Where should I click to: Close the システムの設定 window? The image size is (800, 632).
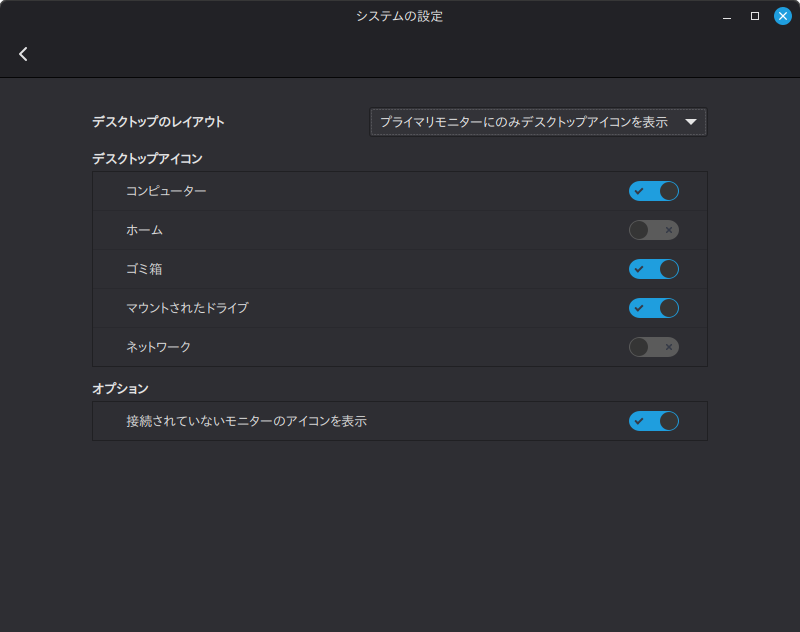782,16
